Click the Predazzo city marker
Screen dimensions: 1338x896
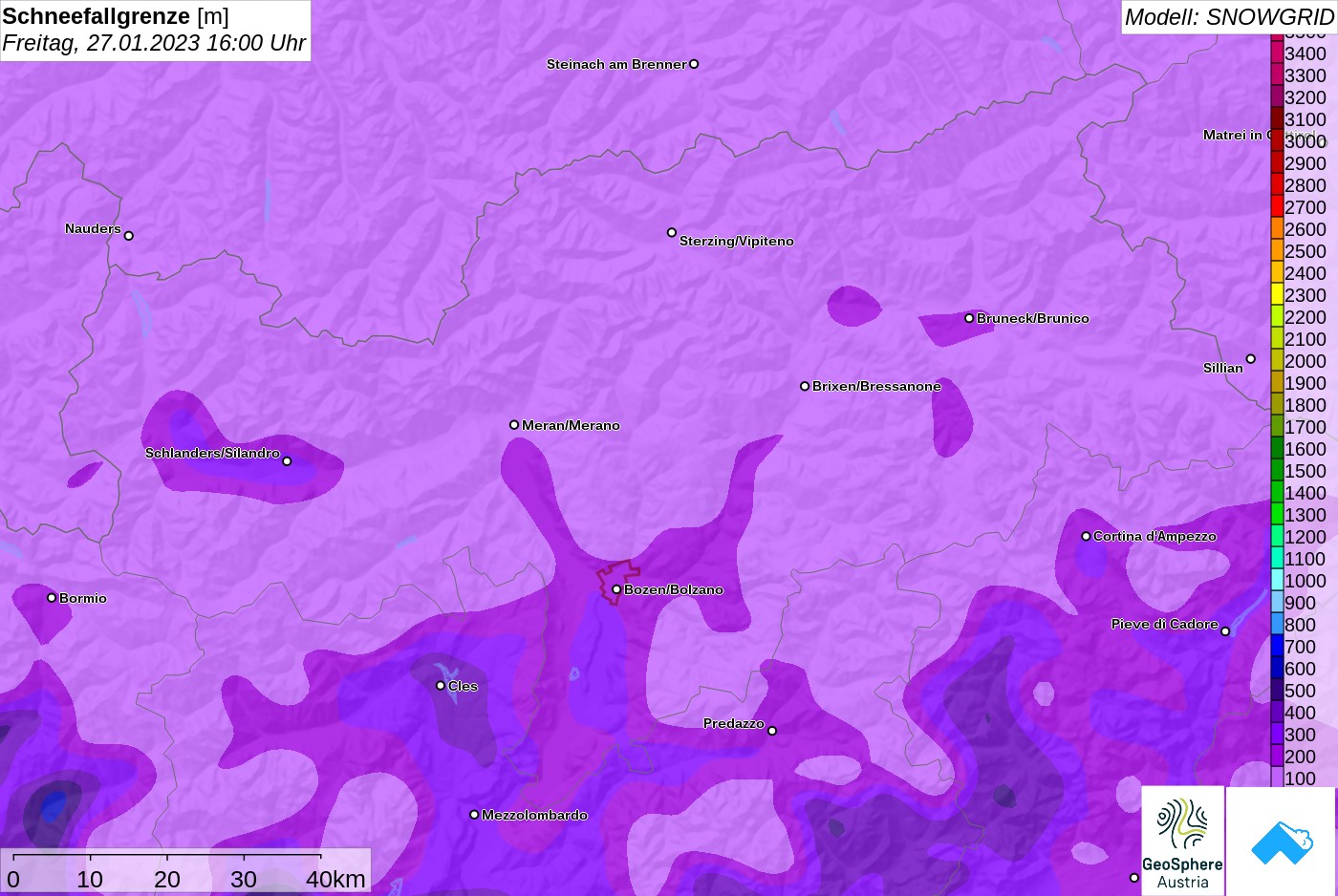coord(772,731)
